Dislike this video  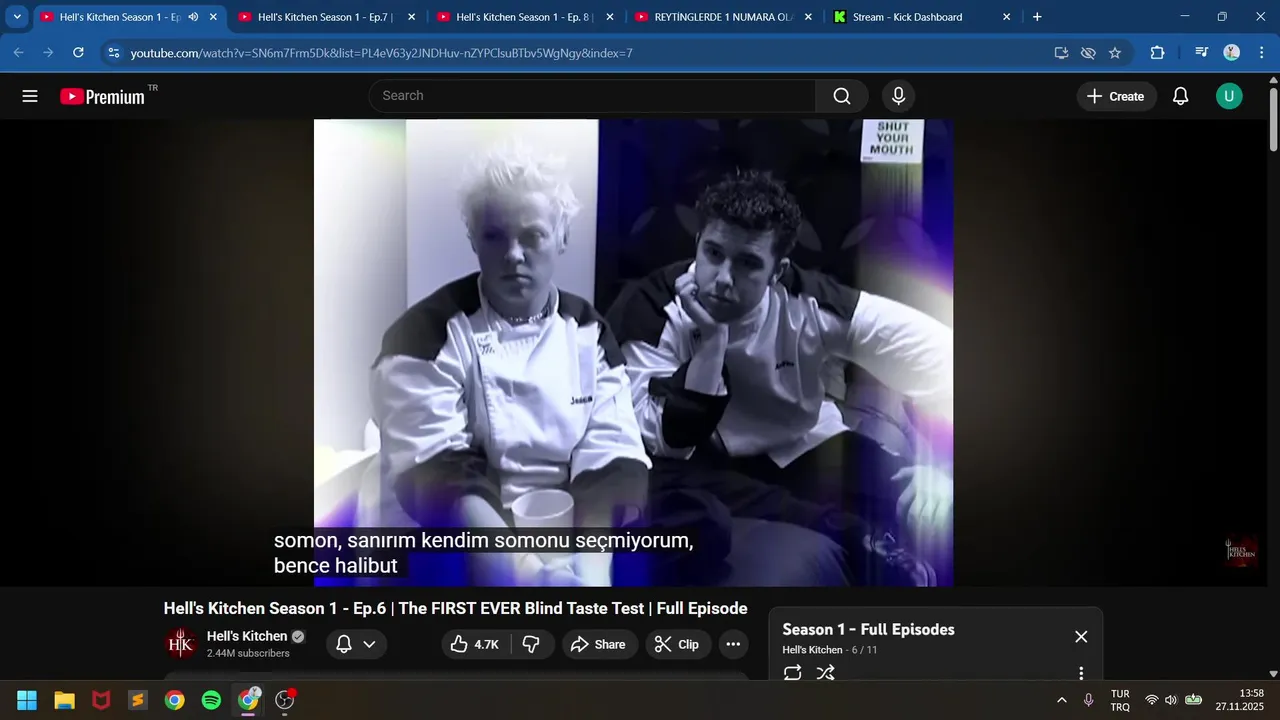pyautogui.click(x=531, y=644)
